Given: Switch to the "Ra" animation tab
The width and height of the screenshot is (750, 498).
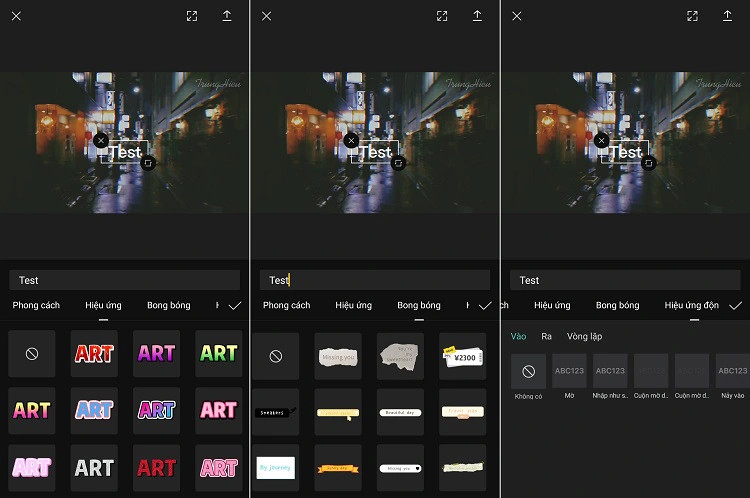Looking at the screenshot, I should coord(547,337).
